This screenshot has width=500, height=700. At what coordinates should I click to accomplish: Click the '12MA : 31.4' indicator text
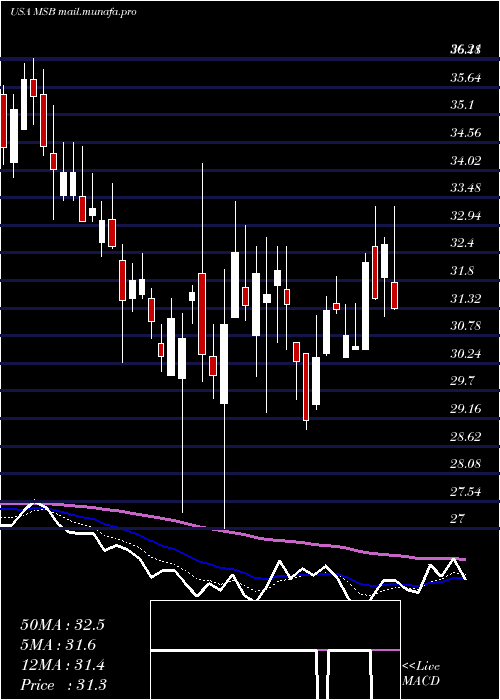pyautogui.click(x=62, y=665)
